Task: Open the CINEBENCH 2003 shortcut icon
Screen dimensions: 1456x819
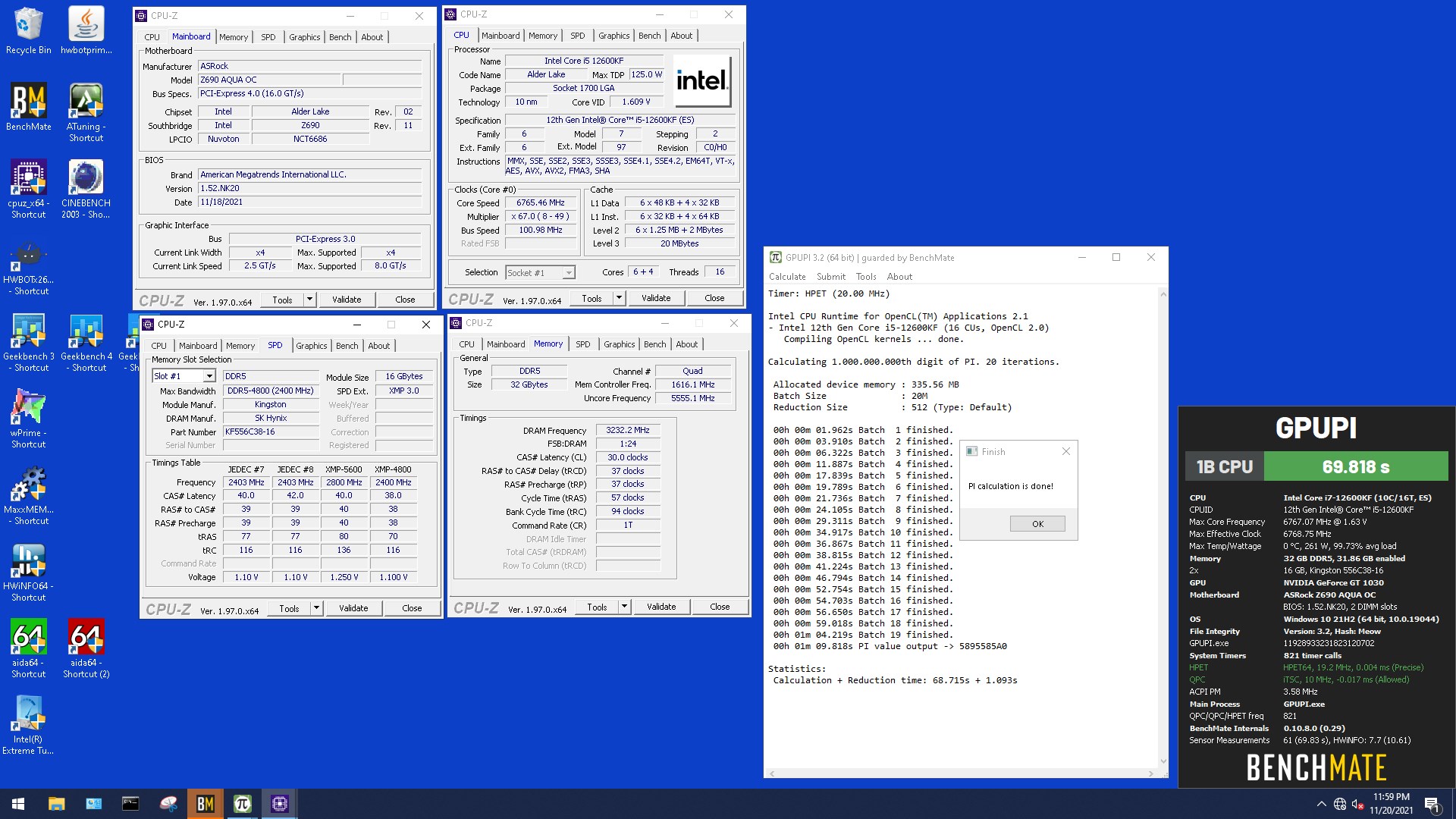Action: pos(86,189)
